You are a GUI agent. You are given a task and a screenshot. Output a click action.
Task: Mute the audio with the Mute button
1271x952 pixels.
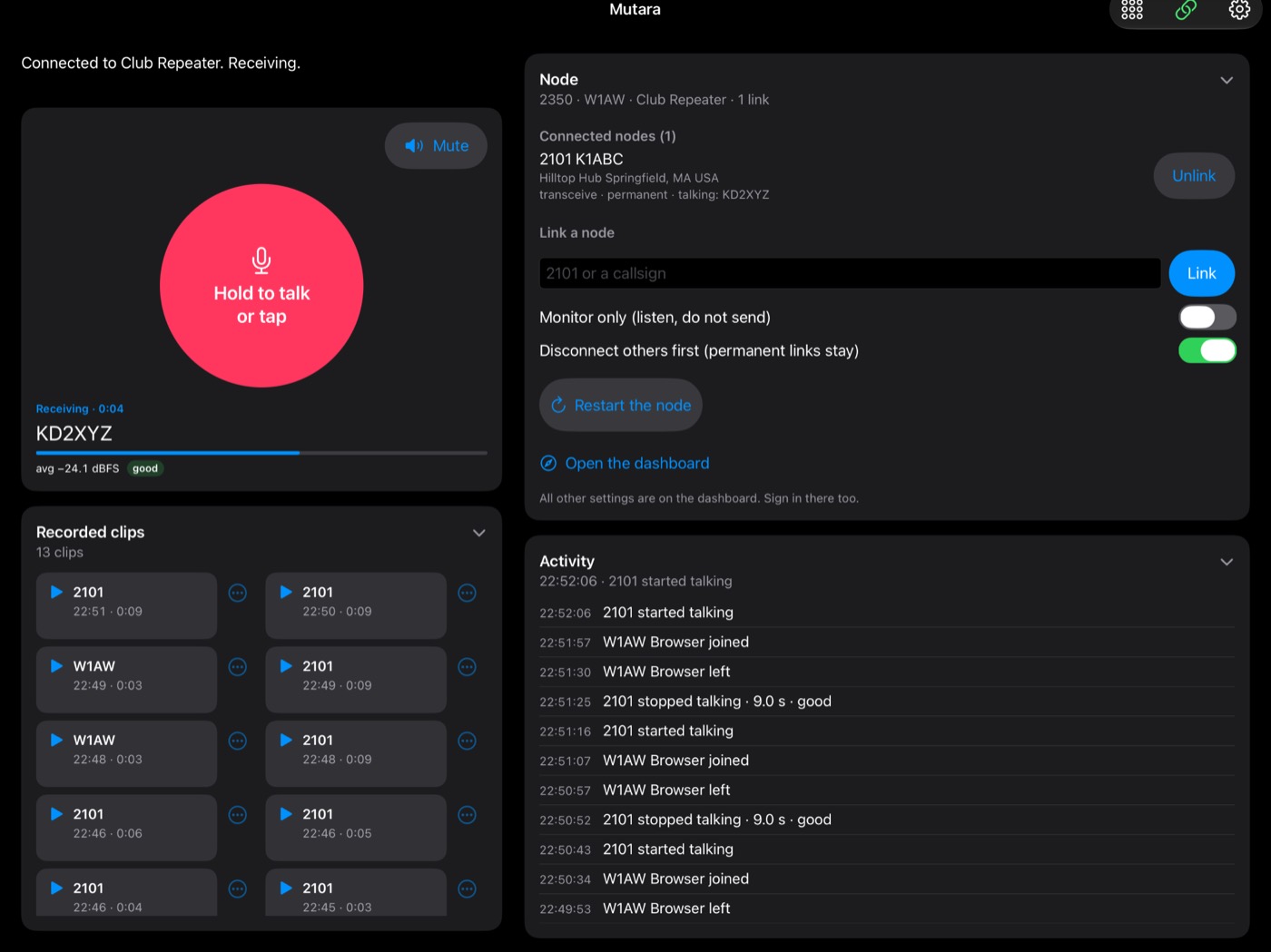[x=436, y=145]
